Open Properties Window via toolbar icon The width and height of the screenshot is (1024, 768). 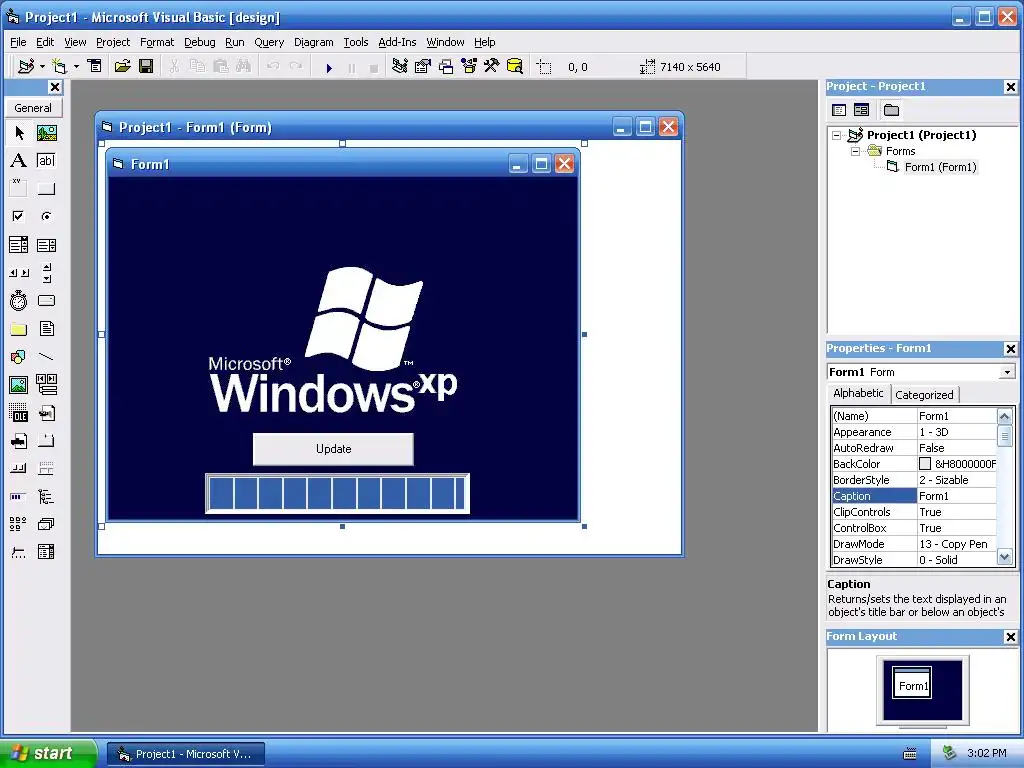423,67
